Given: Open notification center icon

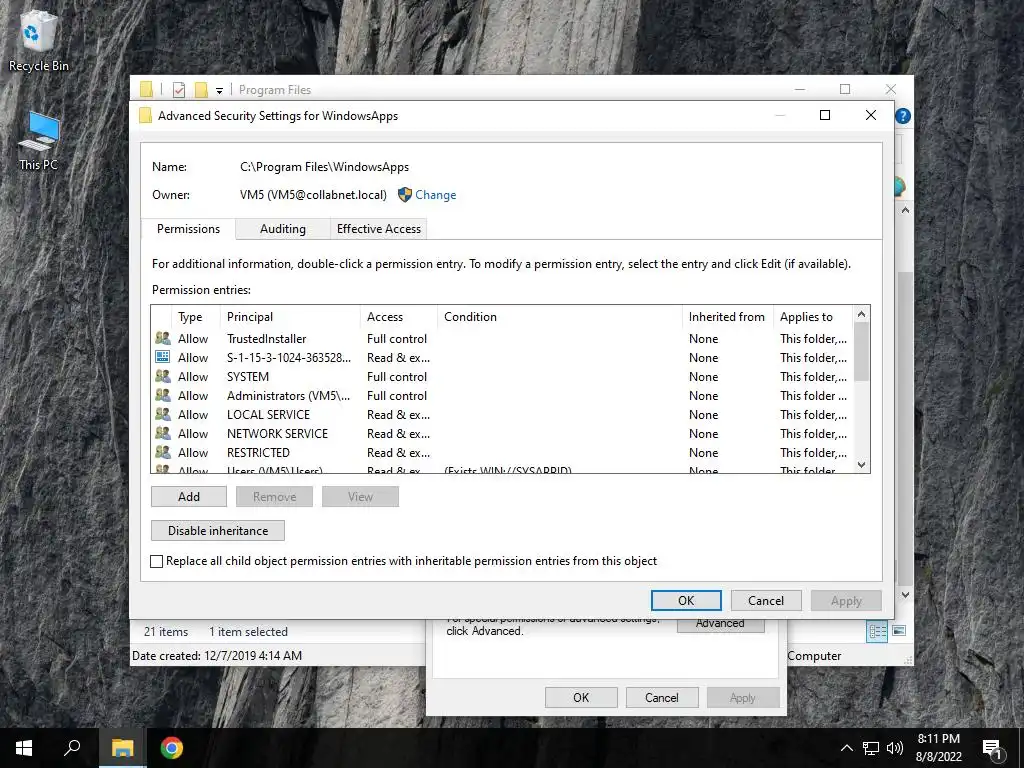Looking at the screenshot, I should (992, 748).
